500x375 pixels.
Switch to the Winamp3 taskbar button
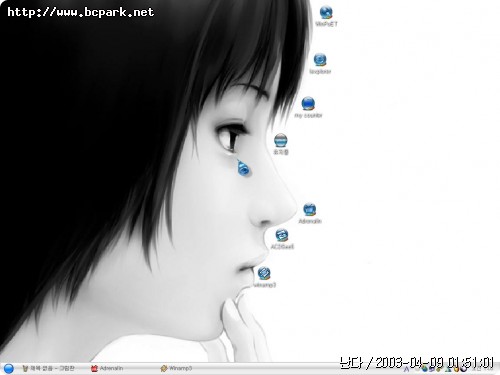pyautogui.click(x=177, y=368)
